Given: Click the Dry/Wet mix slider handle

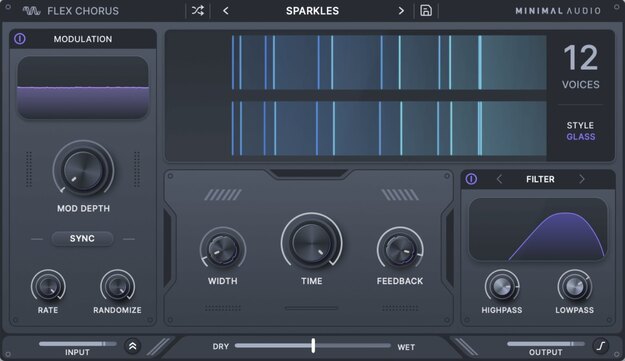Looking at the screenshot, I should pyautogui.click(x=313, y=345).
